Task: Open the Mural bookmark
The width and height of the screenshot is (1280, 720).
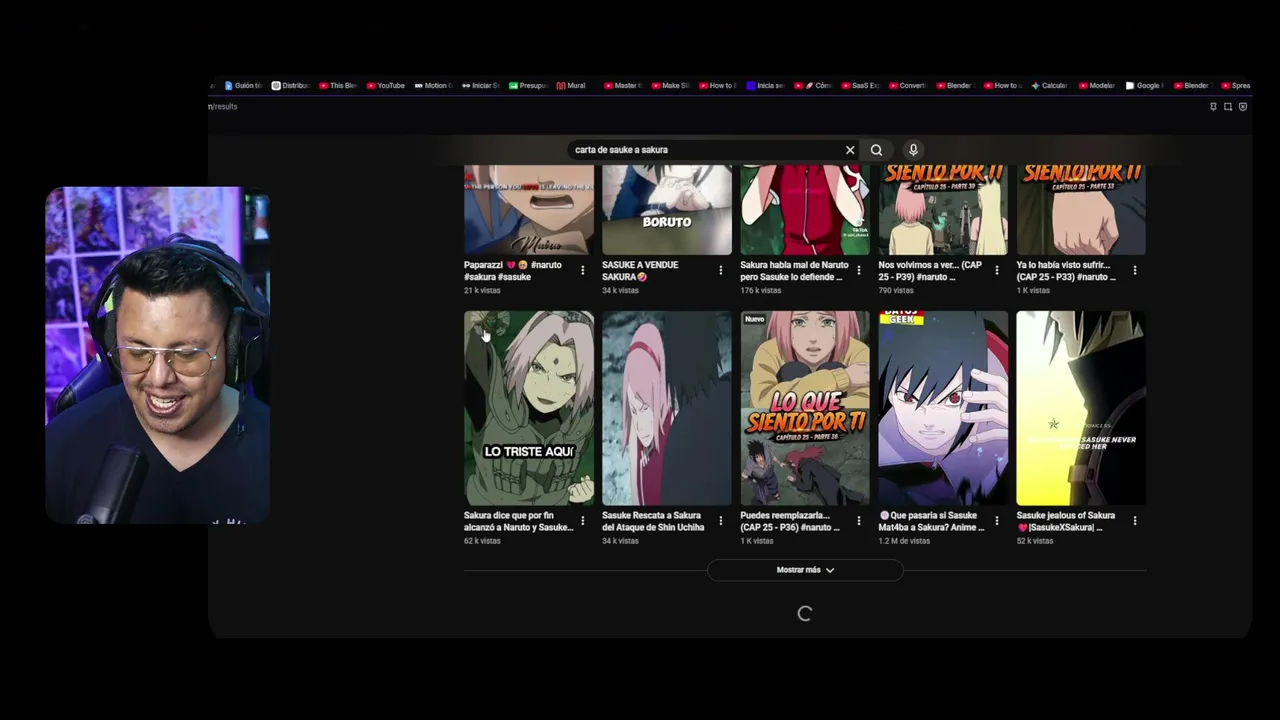Action: 572,86
